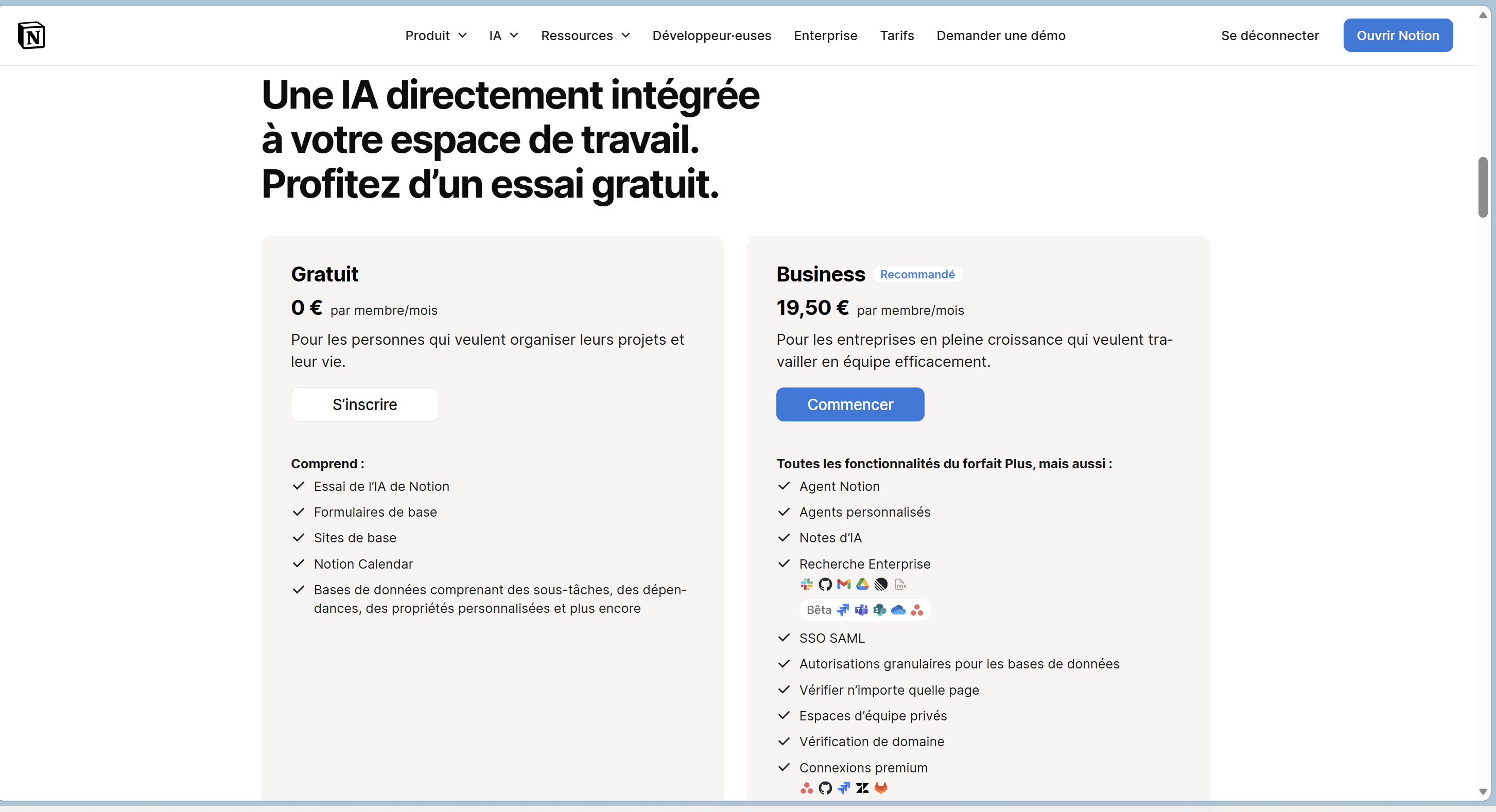Screen dimensions: 1496x812
Task: Select the Microsoft Teams icon
Action: 861,610
